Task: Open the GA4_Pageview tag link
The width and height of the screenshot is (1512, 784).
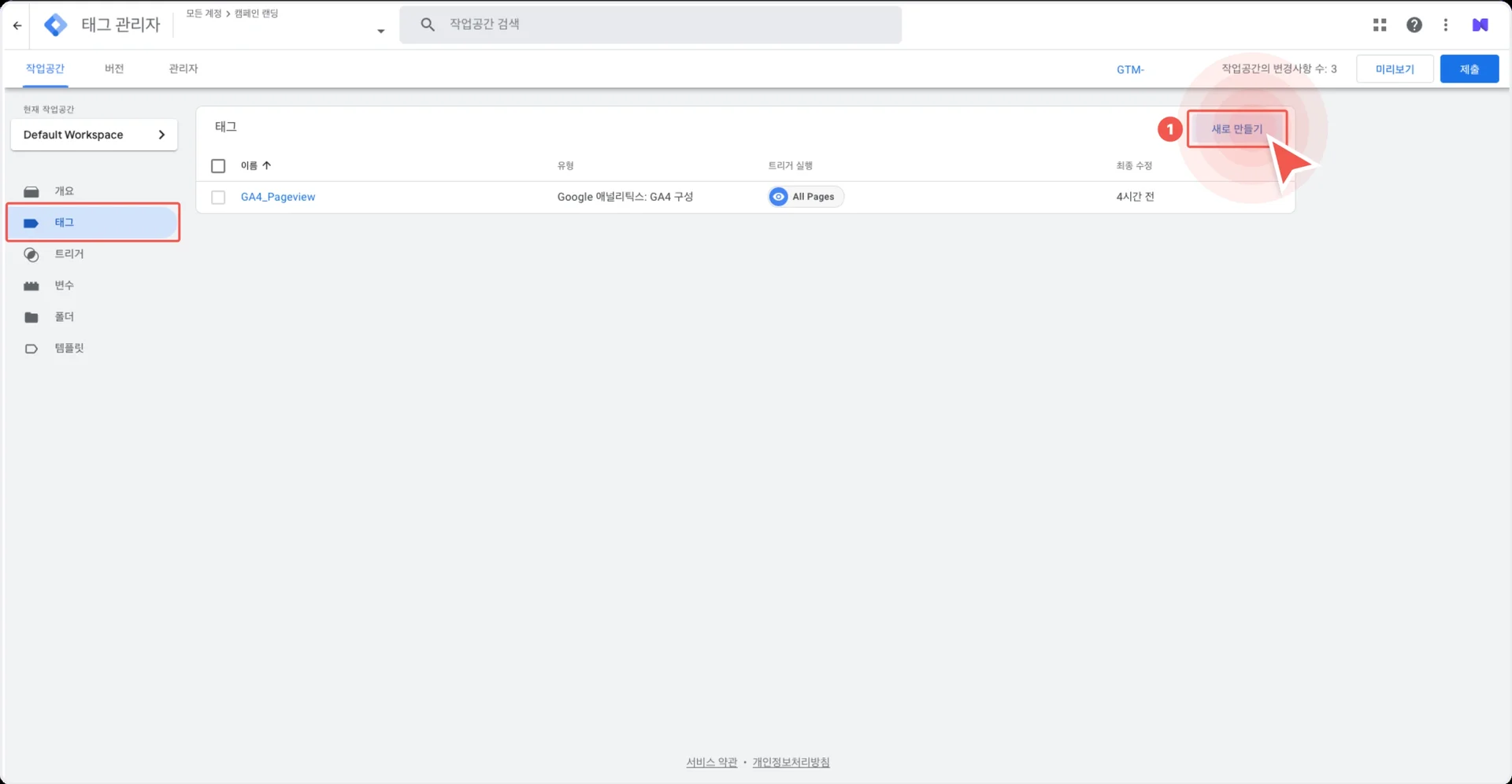Action: click(278, 197)
